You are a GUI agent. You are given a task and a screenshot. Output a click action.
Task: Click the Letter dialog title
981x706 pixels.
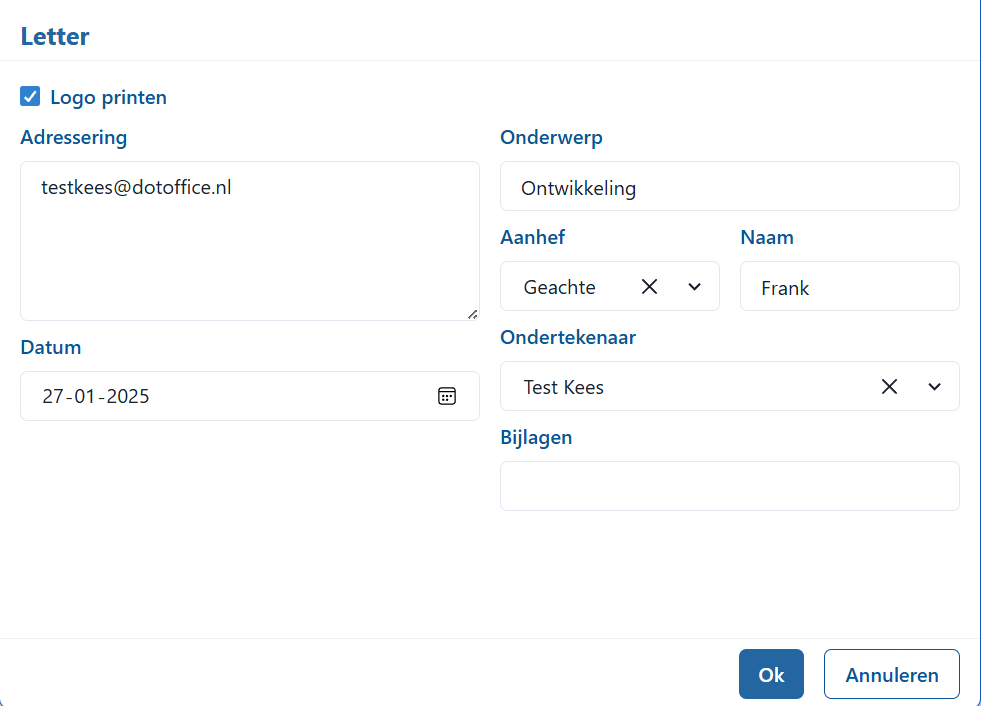(55, 37)
